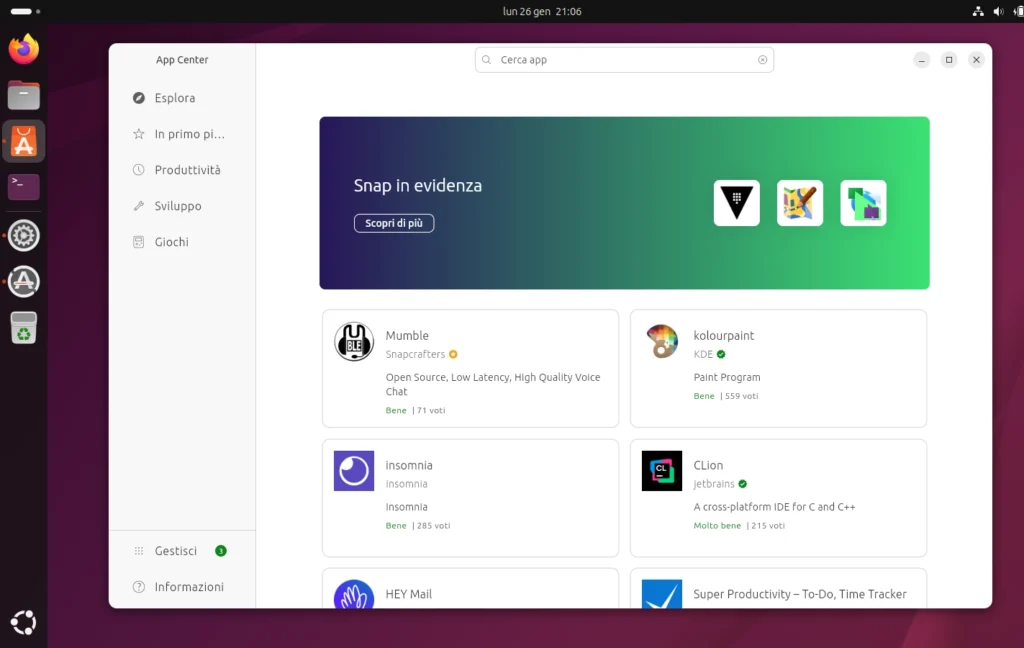The image size is (1024, 648).
Task: Open the HEY Mail app icon
Action: coord(353,594)
